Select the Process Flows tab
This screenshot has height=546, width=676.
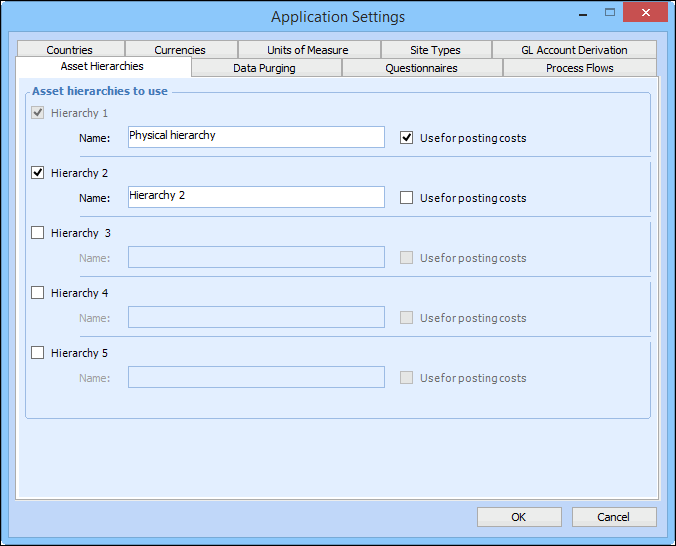[x=579, y=68]
